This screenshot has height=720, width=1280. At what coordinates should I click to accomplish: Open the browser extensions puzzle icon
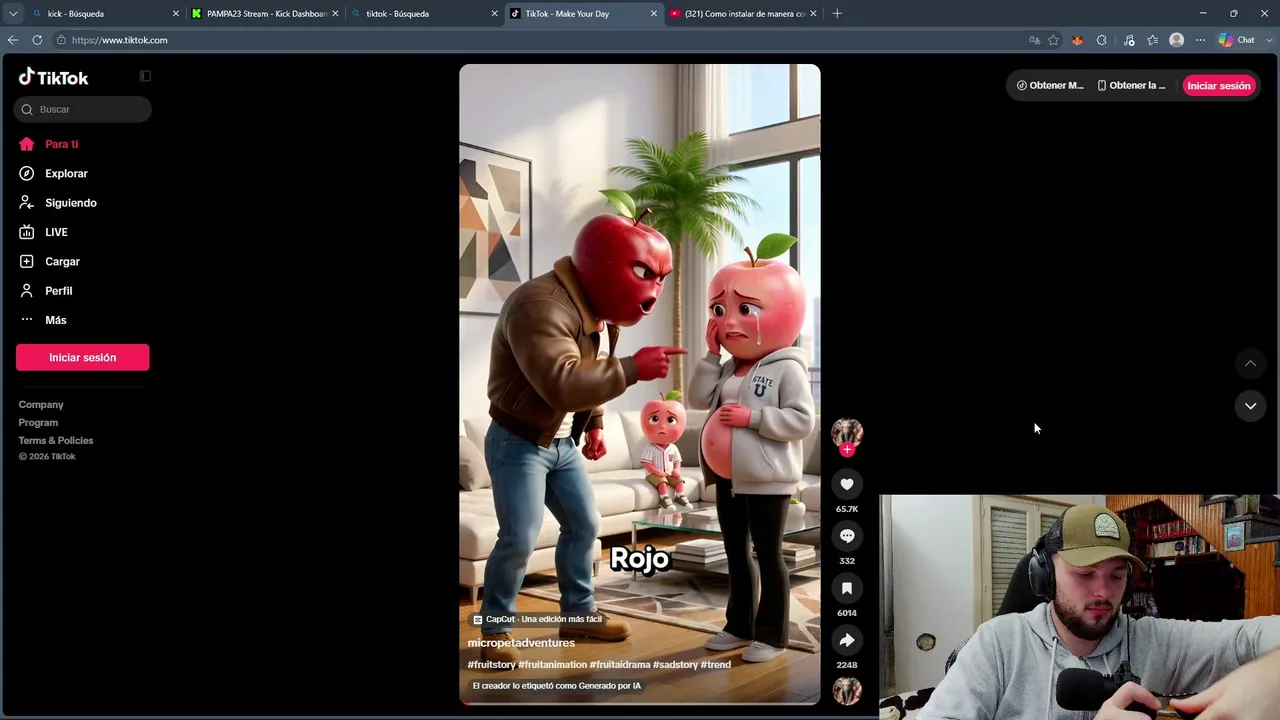click(1101, 40)
